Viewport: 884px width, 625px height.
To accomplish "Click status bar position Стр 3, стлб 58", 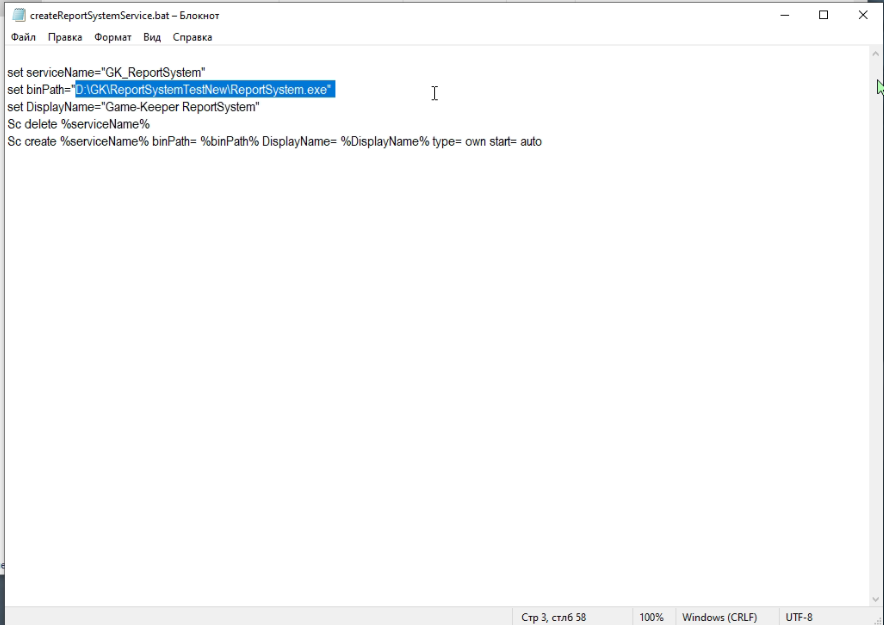I will (554, 618).
